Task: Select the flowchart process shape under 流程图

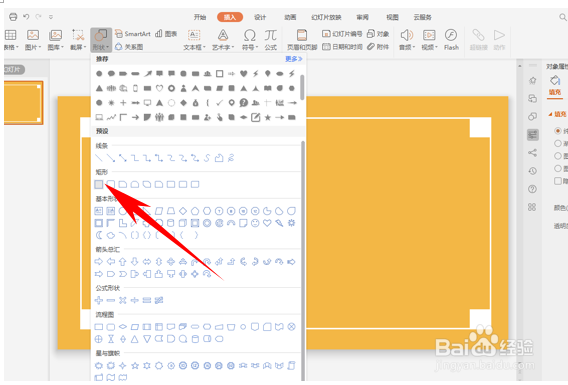Action: [99, 327]
